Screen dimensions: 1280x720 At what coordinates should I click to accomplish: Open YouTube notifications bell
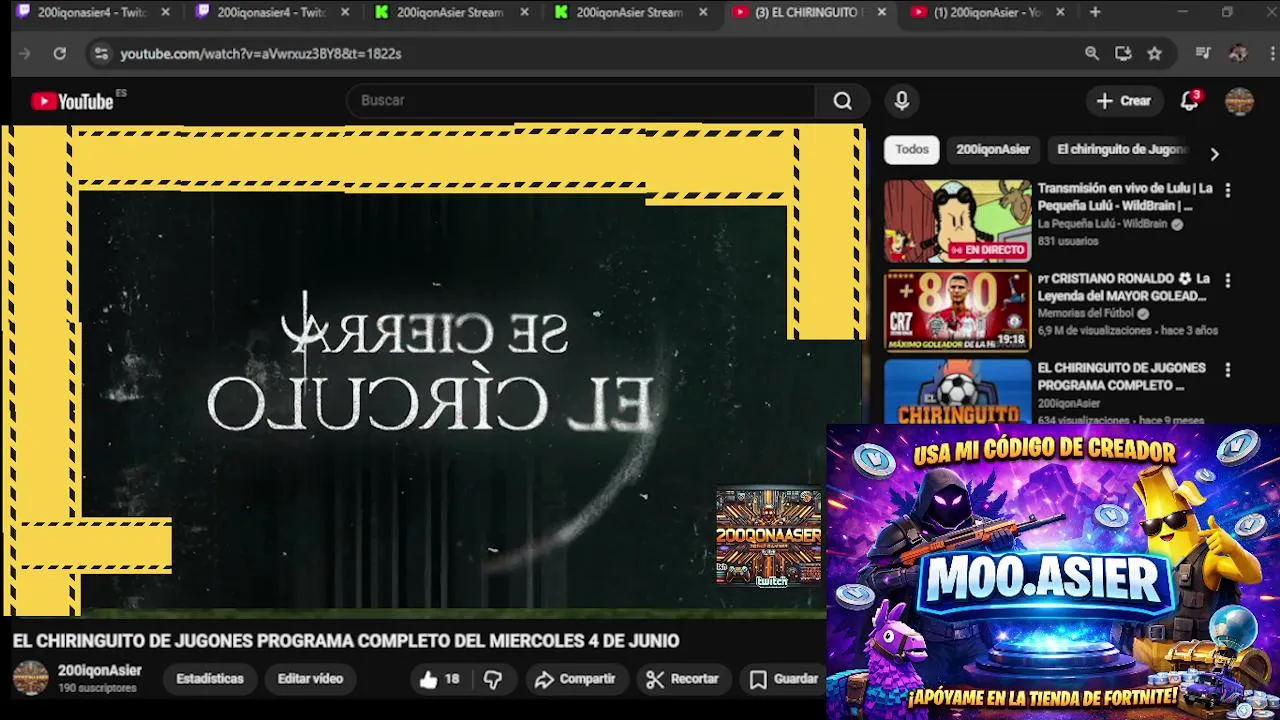(x=1189, y=101)
